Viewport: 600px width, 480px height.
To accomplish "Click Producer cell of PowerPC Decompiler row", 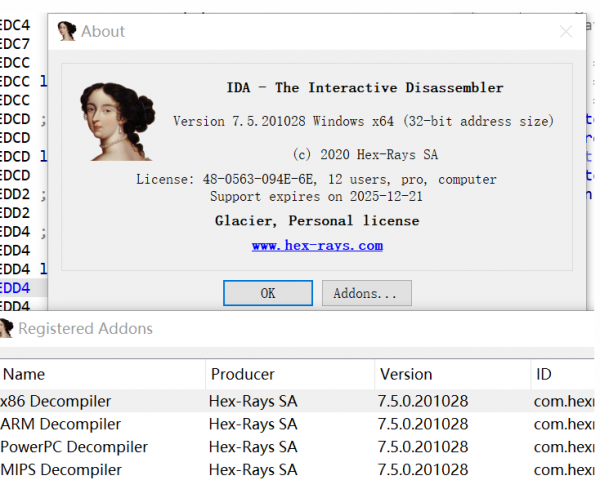I will [x=253, y=447].
